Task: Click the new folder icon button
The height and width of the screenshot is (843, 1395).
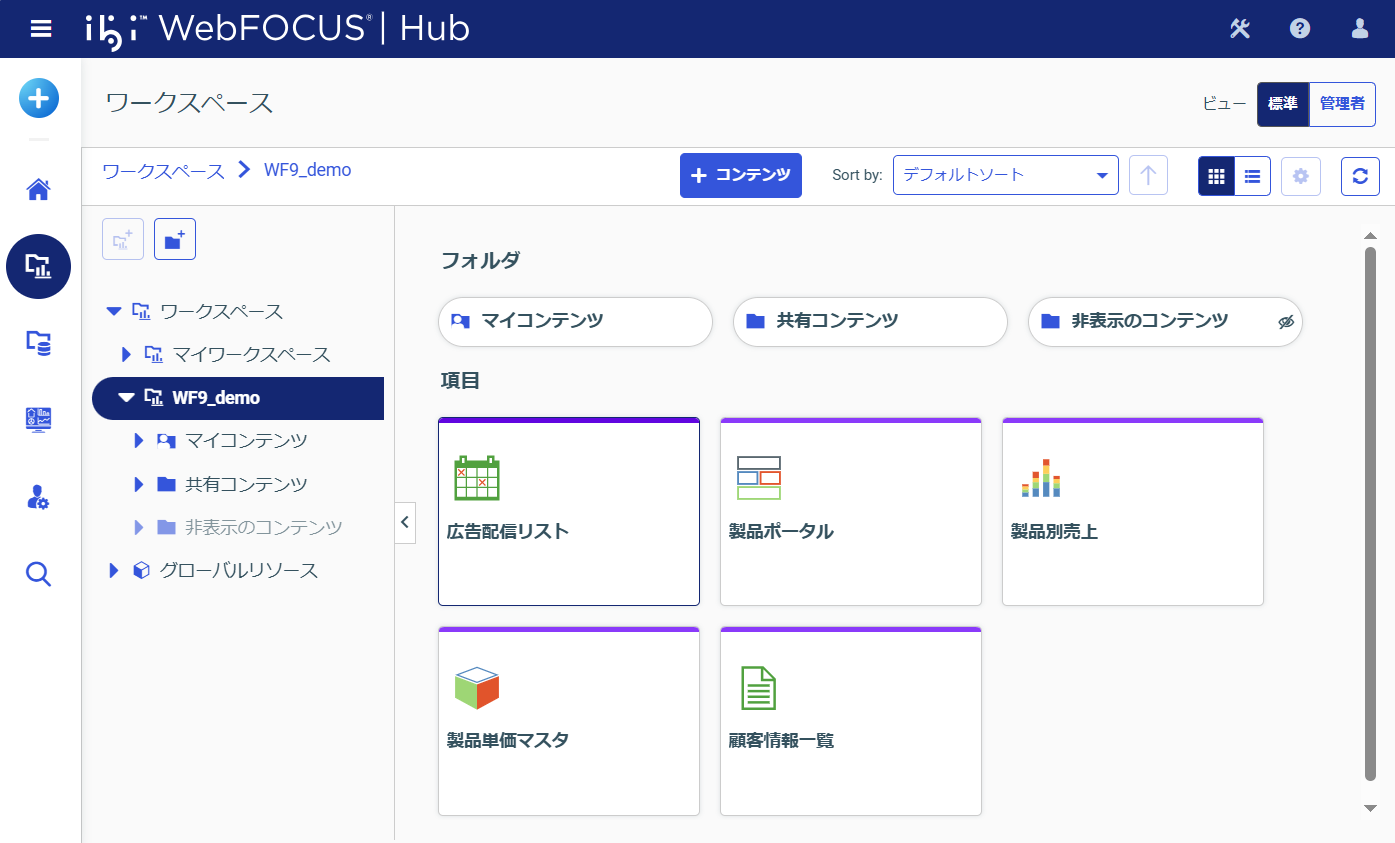Action: pos(175,240)
